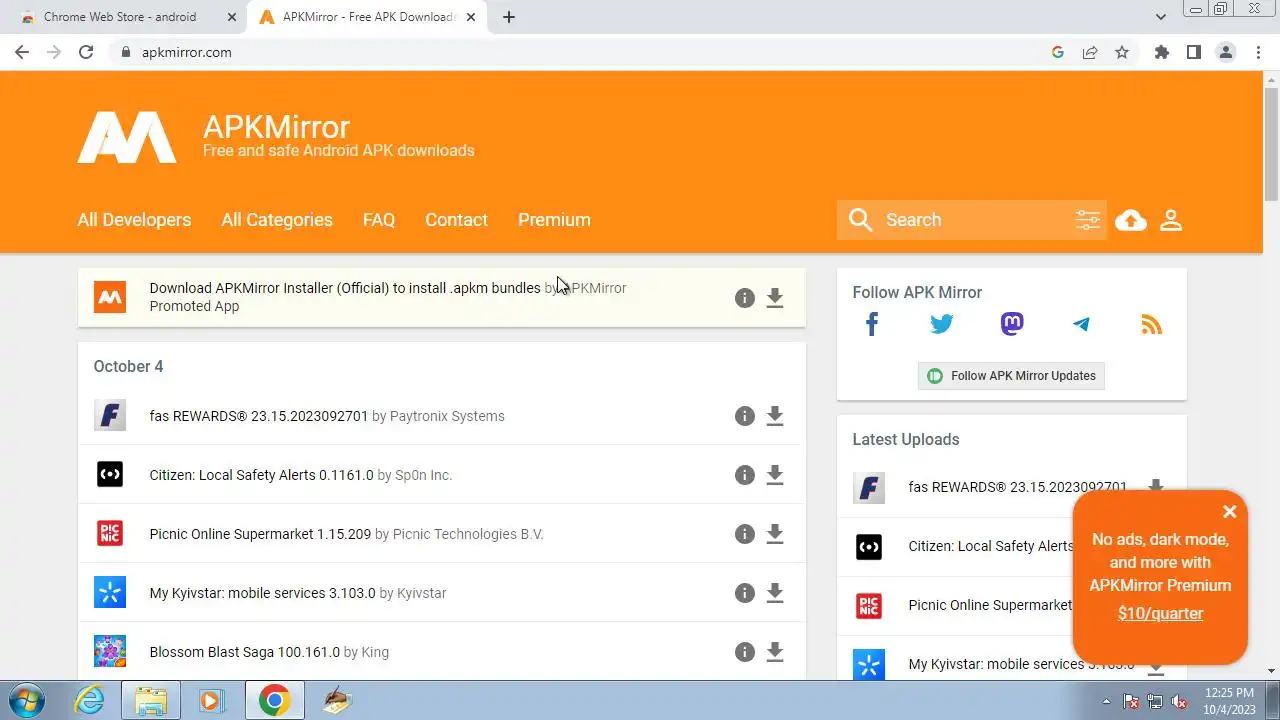Show info for Citizen: Local Safety Alerts

coord(744,475)
